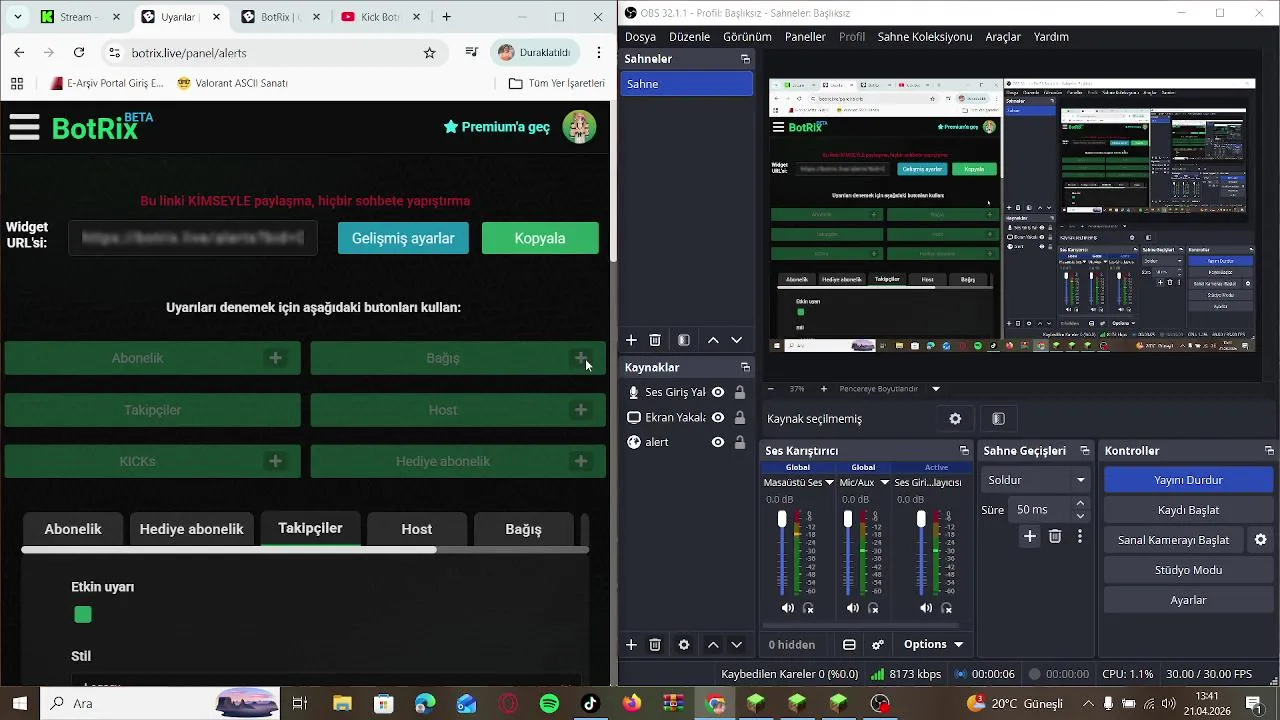Open source properties gear in Kaynaklar toolbar
Viewport: 1280px width, 720px height.
click(x=684, y=645)
